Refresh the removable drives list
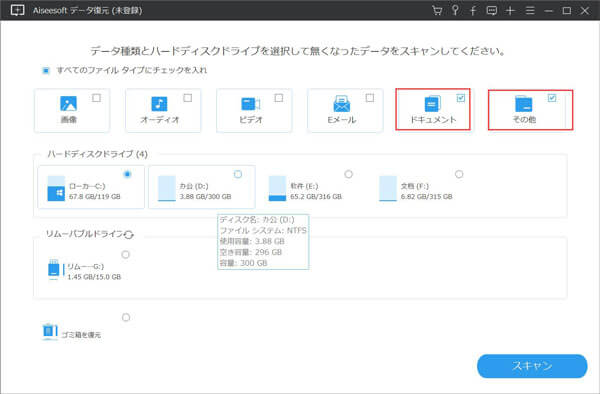600x394 pixels. tap(129, 234)
